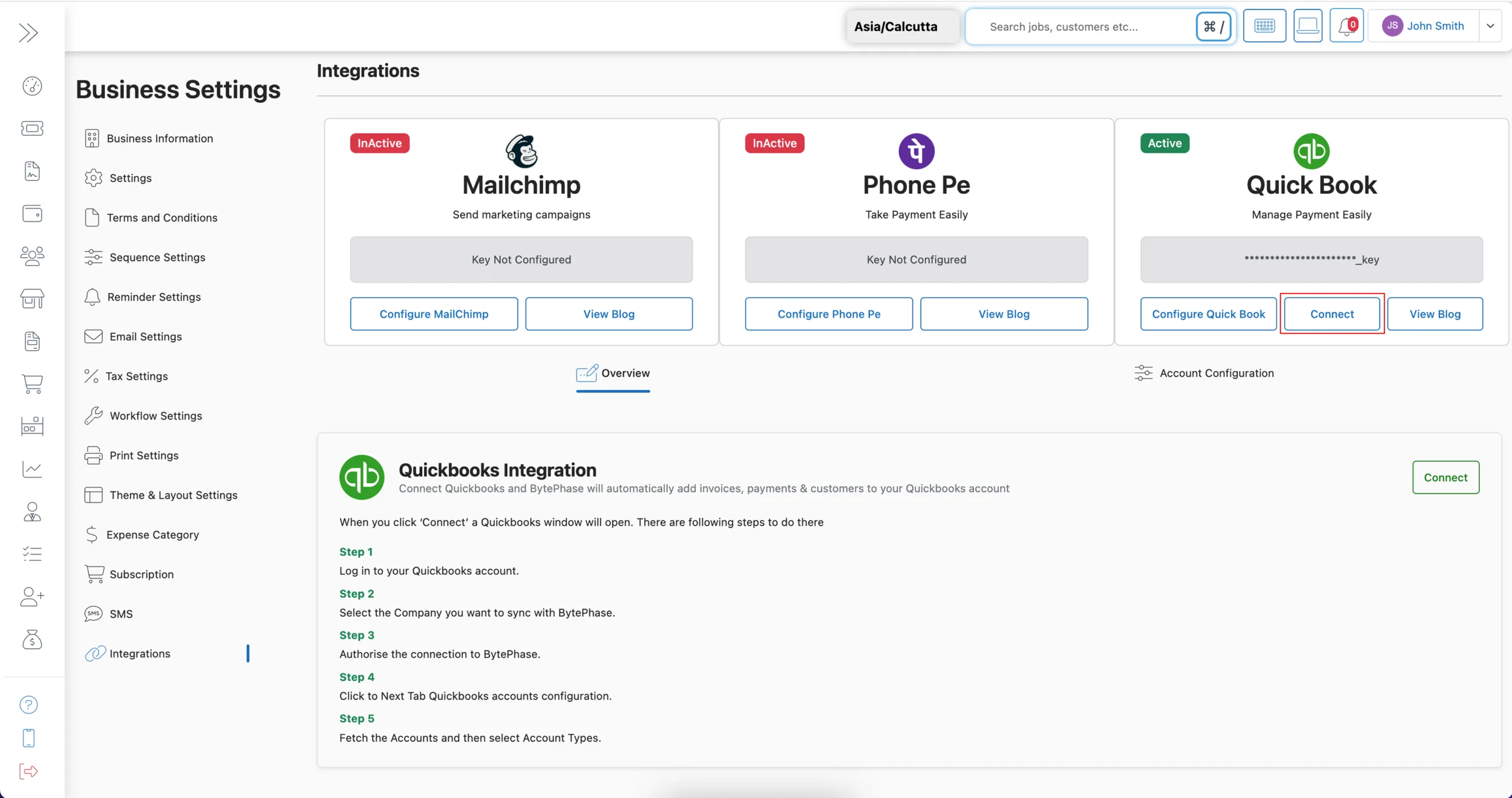Click the Quick Book green card logo
1512x798 pixels.
coord(1311,151)
